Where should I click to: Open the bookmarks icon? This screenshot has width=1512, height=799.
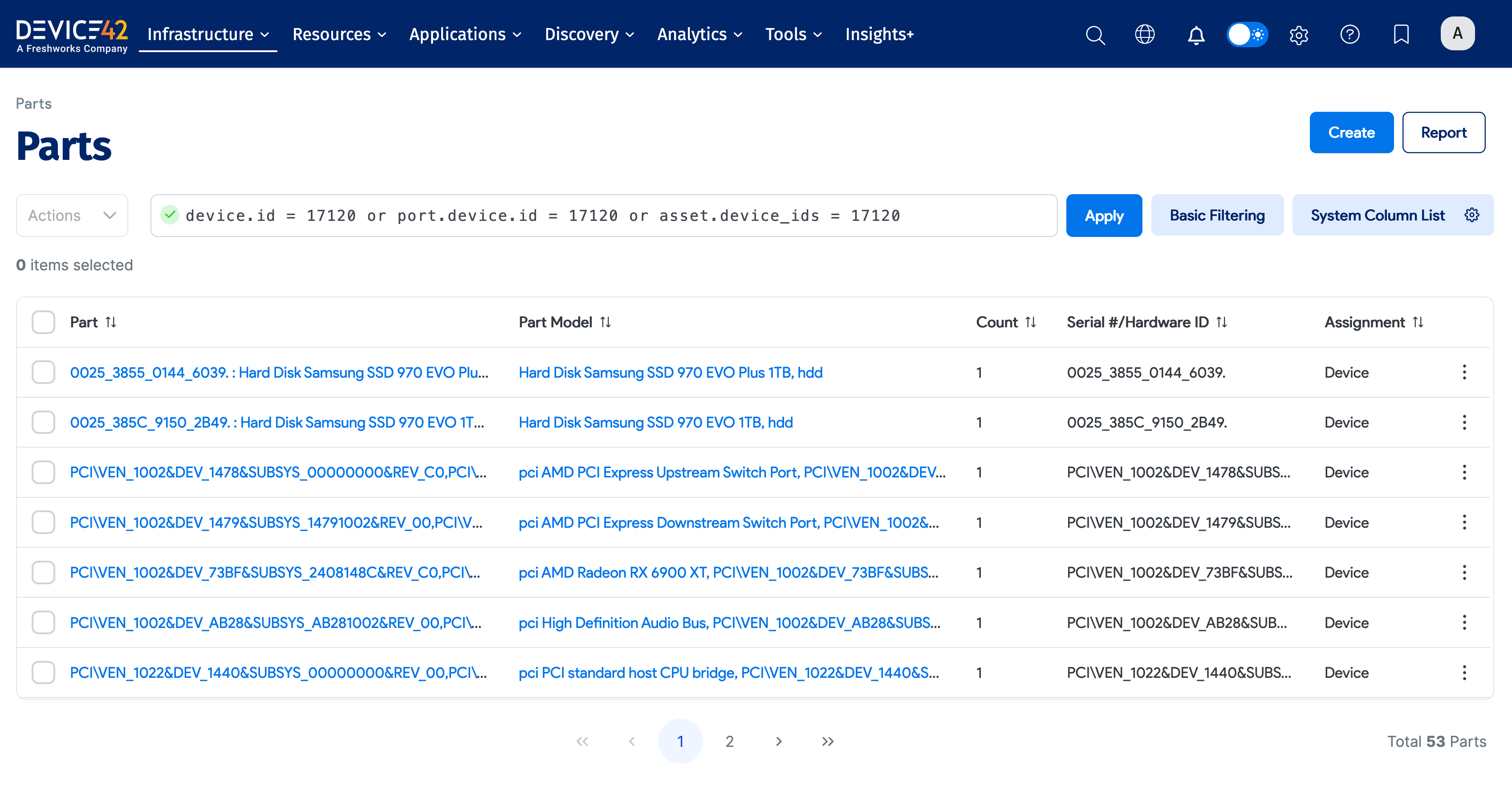click(x=1401, y=35)
